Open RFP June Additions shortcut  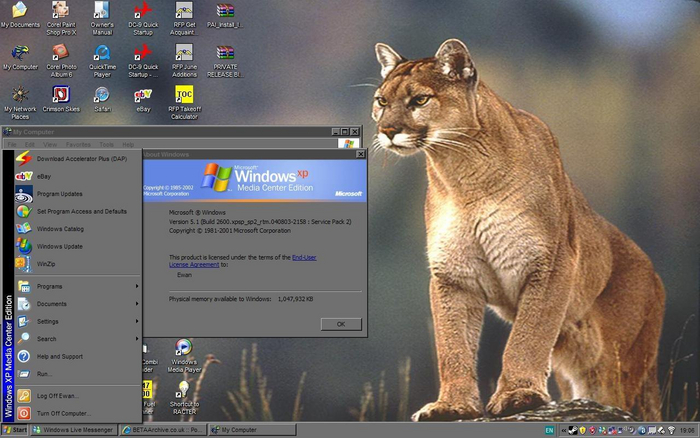(184, 61)
